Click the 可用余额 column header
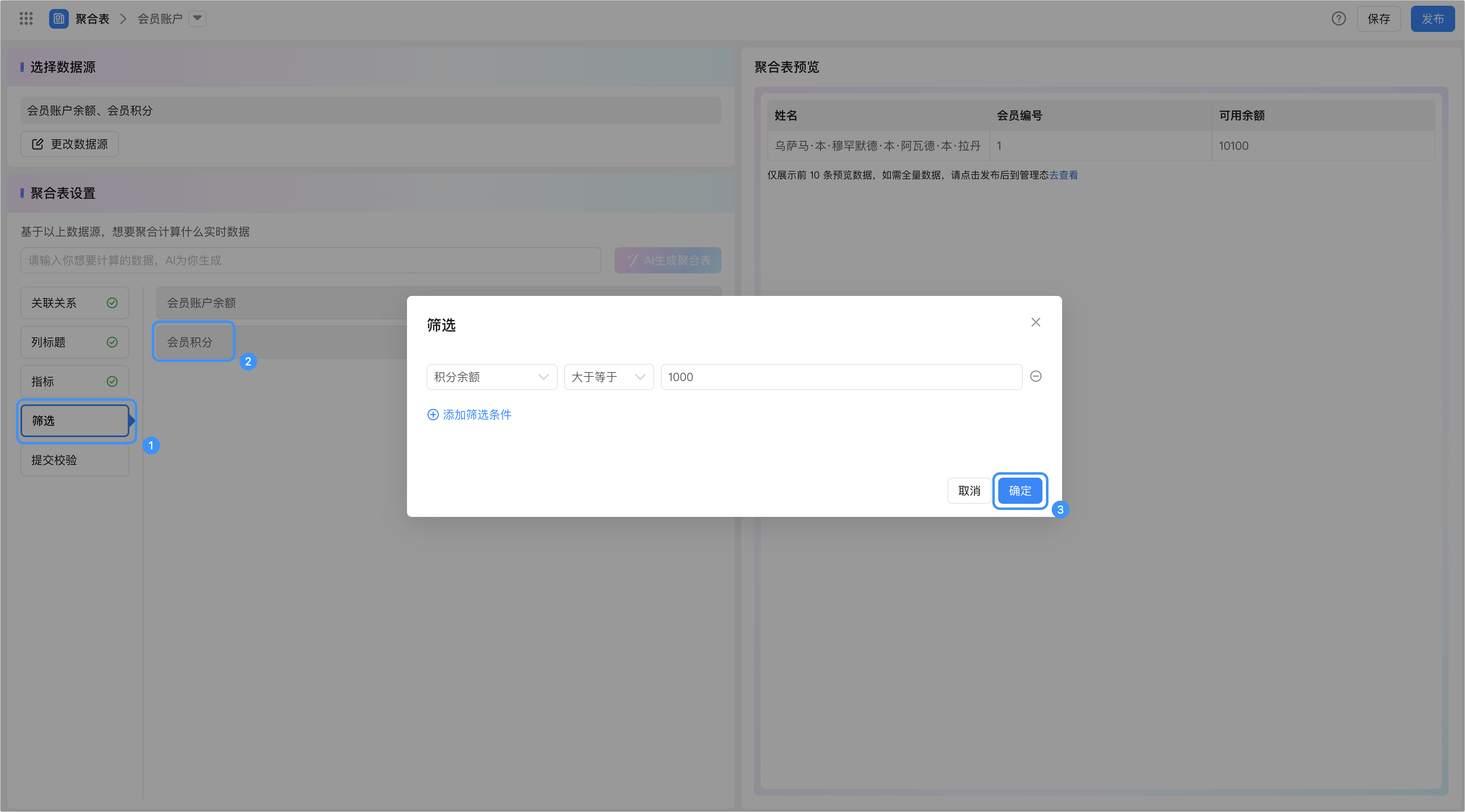1465x812 pixels. [x=1323, y=115]
